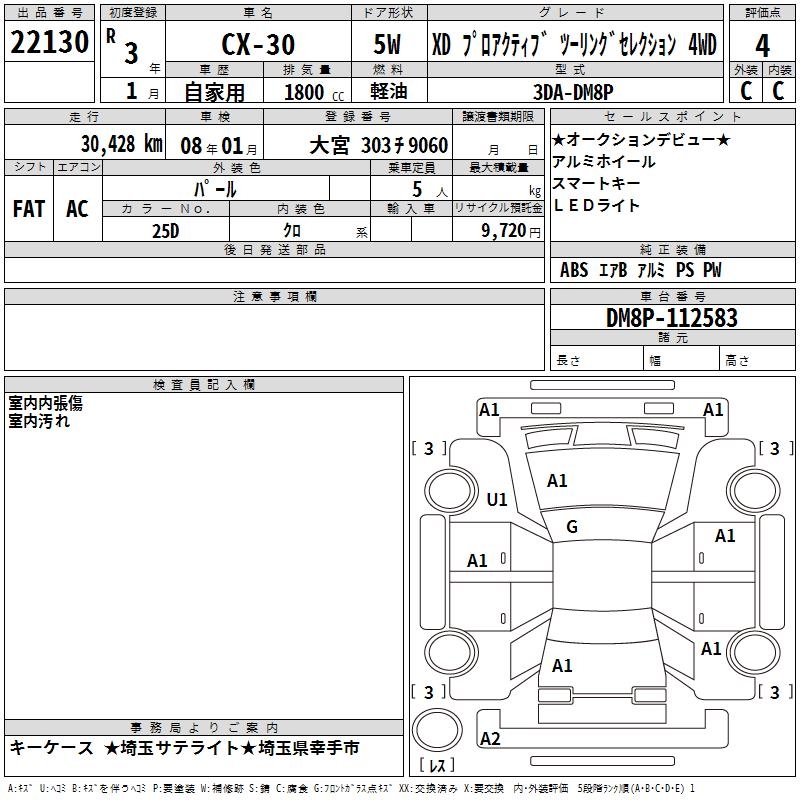Click the U1 dent mark on the diagram
Viewport: 800px width, 800px height.
497,499
